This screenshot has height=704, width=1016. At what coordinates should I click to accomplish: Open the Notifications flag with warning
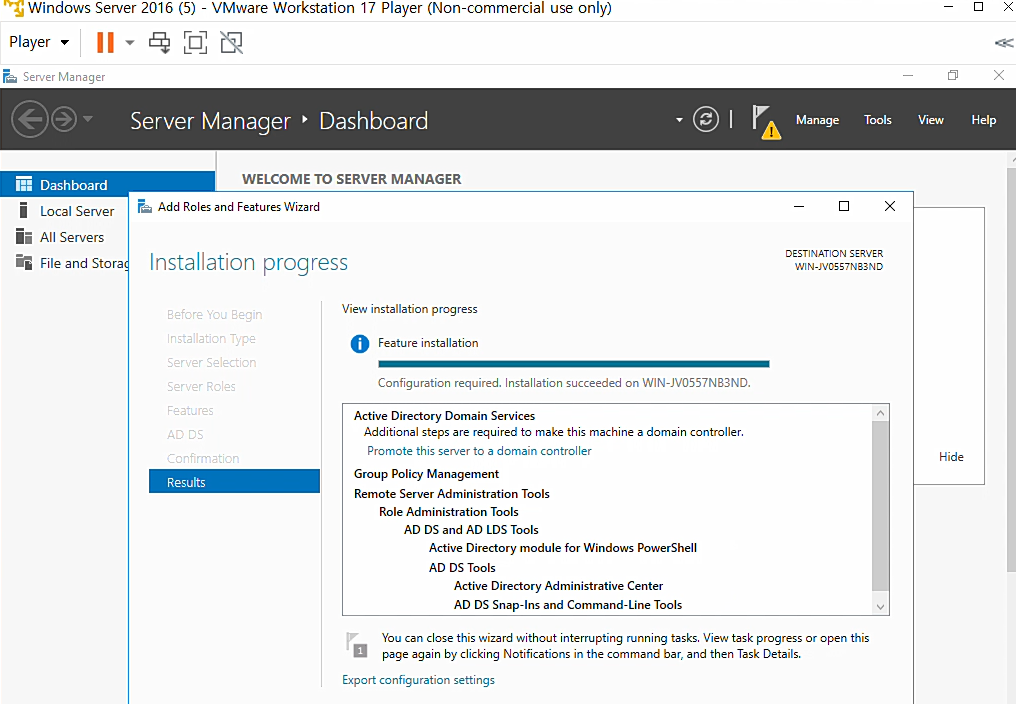(766, 121)
